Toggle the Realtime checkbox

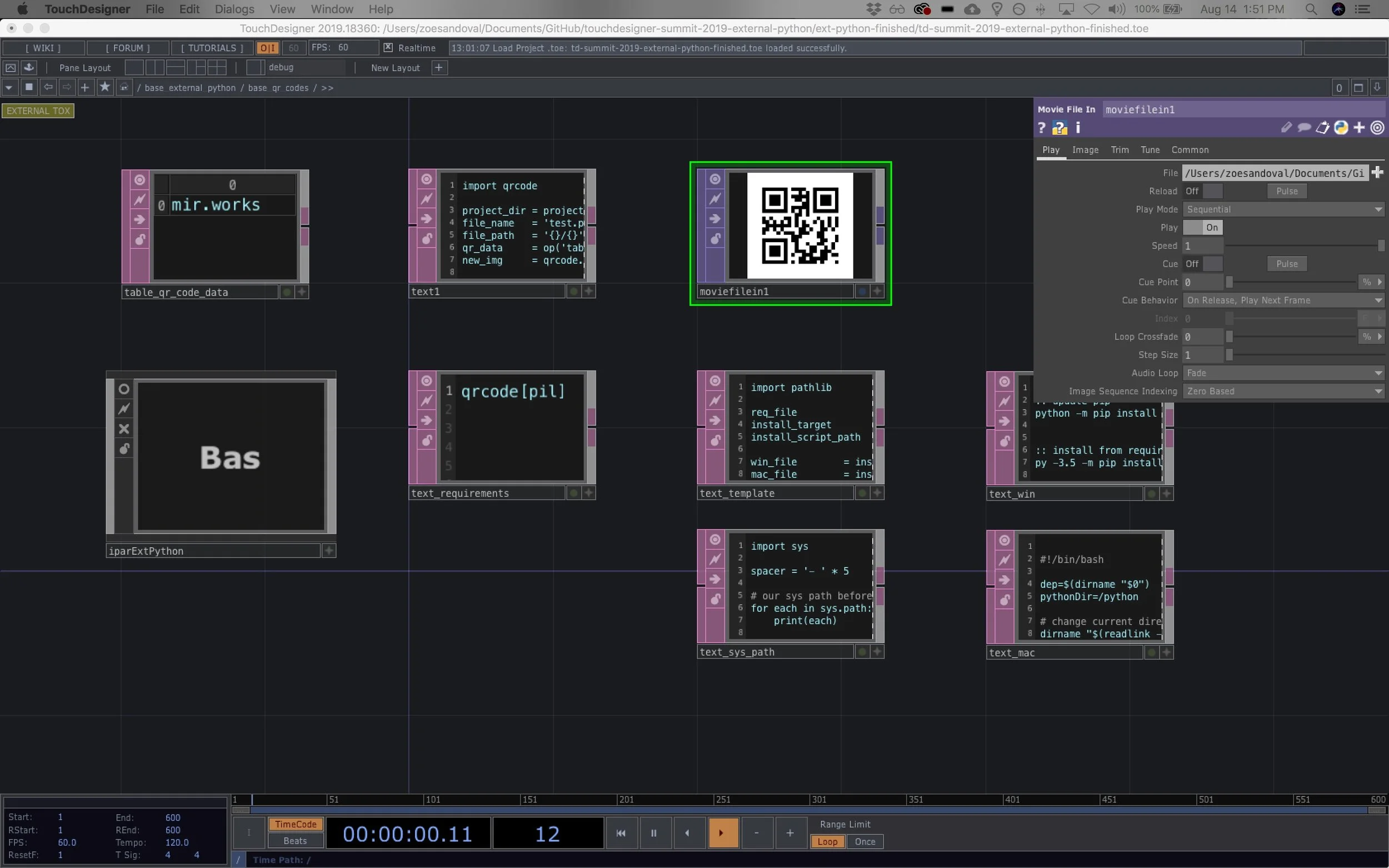pos(388,48)
